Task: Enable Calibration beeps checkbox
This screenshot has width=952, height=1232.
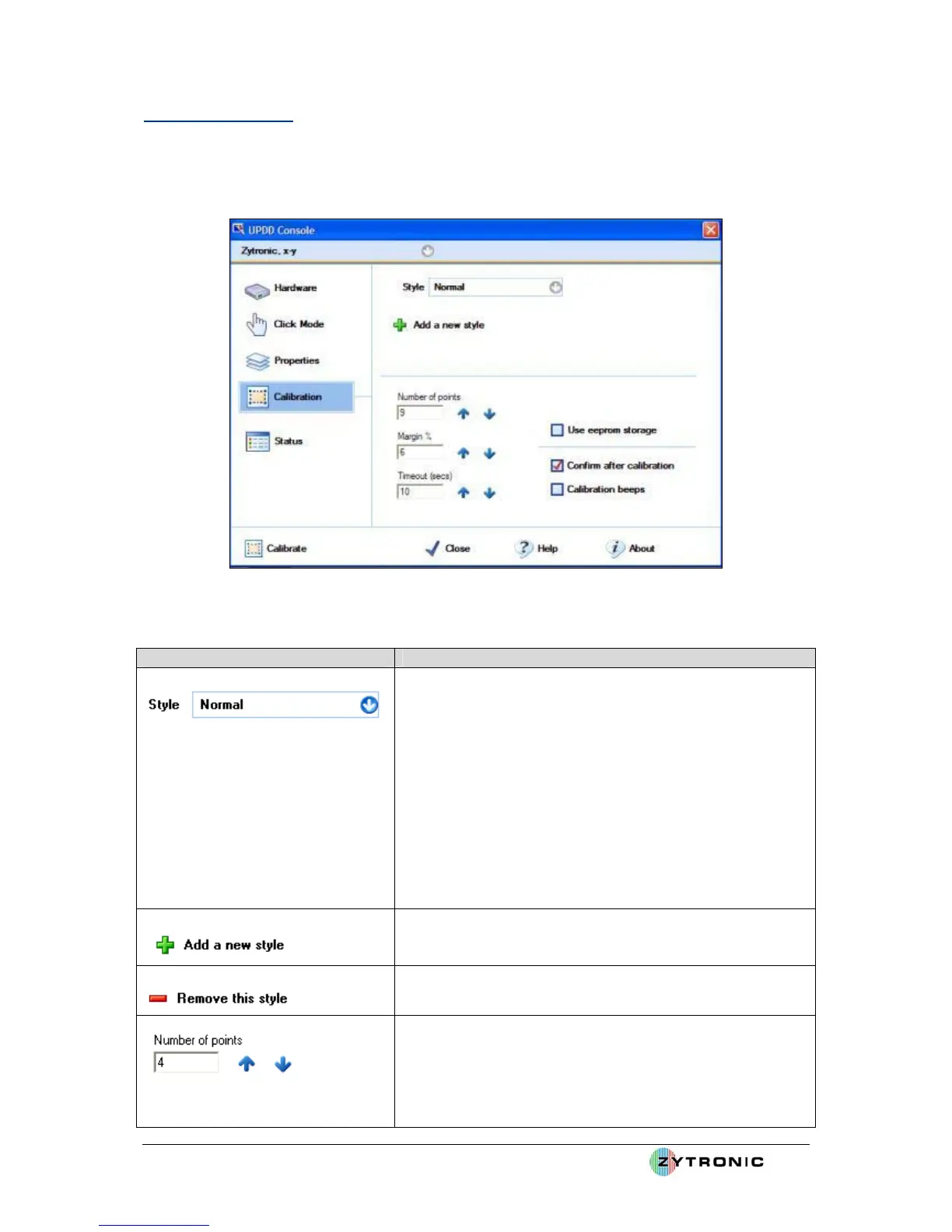Action: click(x=557, y=489)
